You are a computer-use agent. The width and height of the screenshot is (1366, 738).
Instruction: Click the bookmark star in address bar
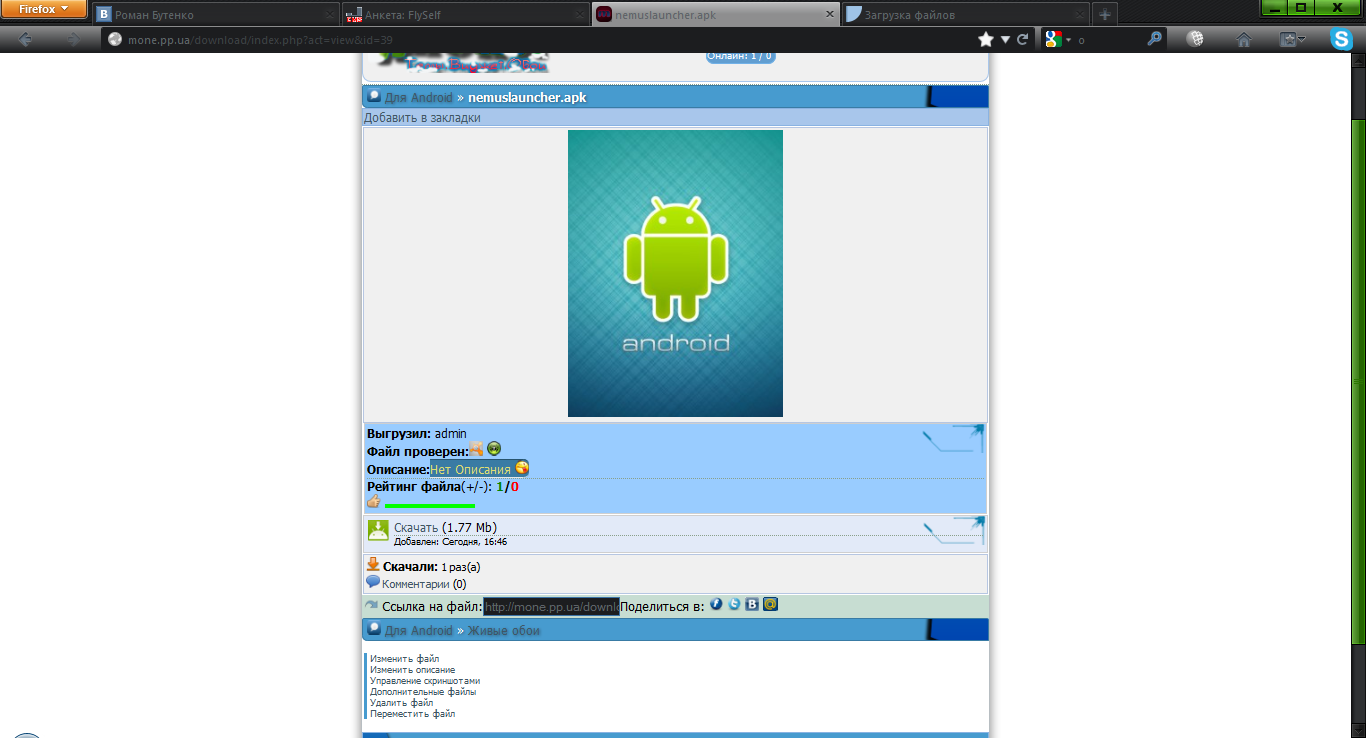(986, 39)
